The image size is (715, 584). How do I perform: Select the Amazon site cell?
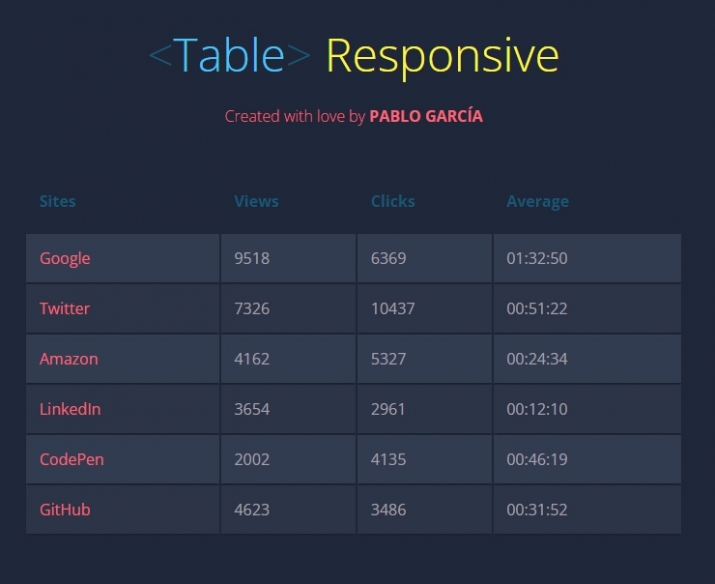123,359
